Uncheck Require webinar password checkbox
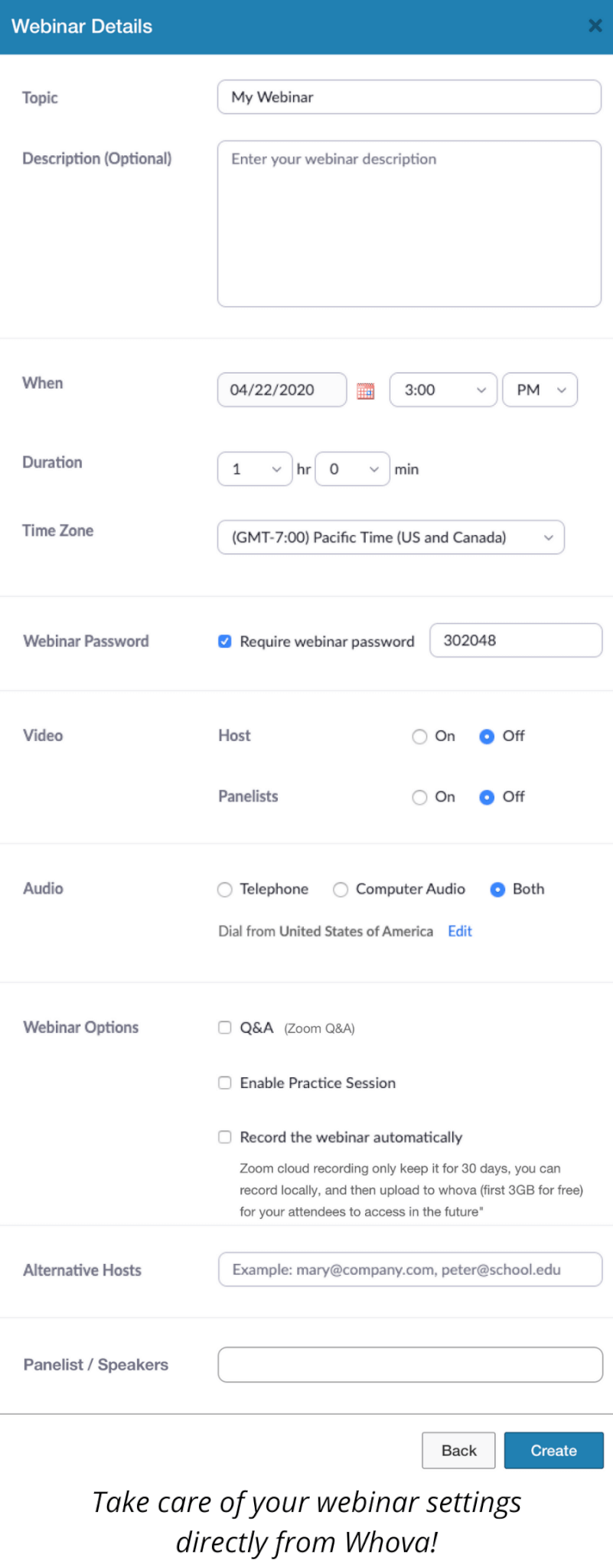 225,642
